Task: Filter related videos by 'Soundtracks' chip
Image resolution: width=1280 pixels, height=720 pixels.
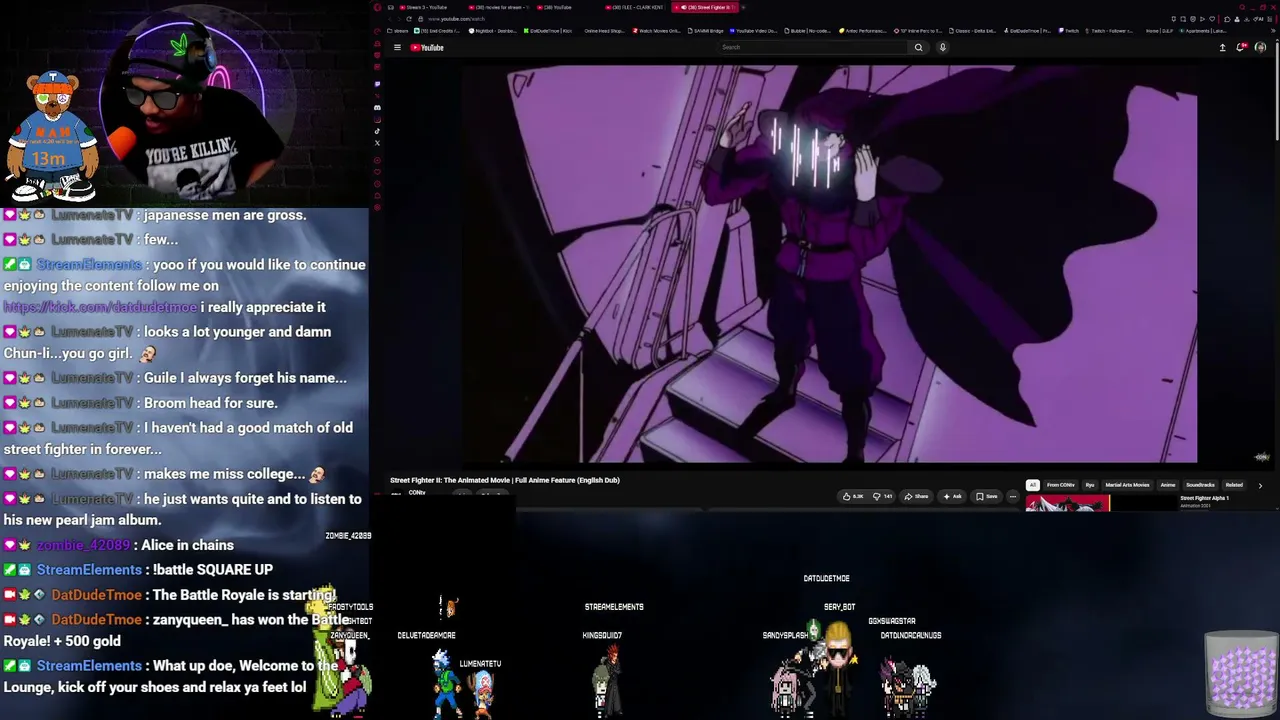Action: [1200, 485]
